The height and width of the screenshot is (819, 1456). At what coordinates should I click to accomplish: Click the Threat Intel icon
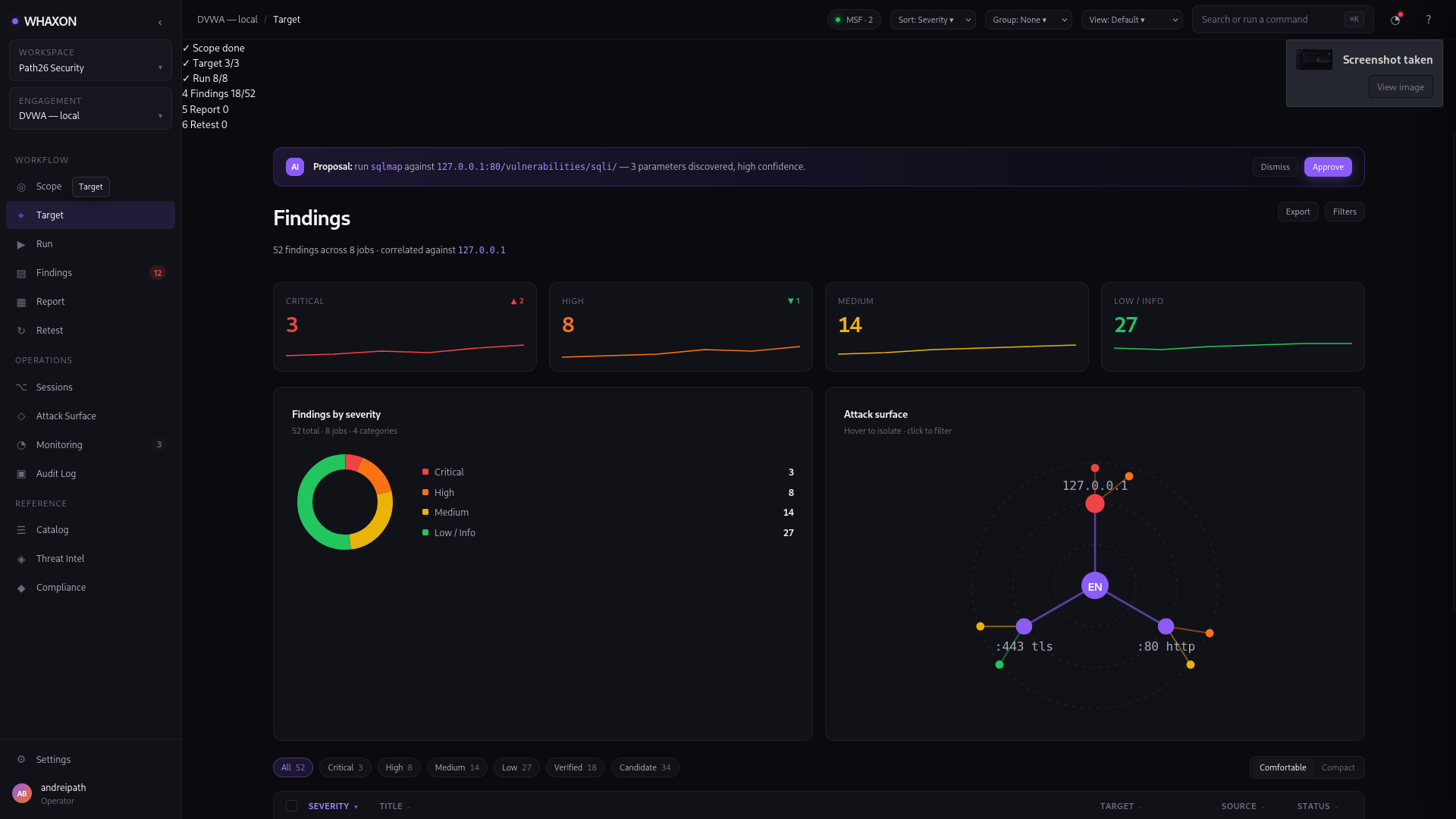pyautogui.click(x=21, y=559)
